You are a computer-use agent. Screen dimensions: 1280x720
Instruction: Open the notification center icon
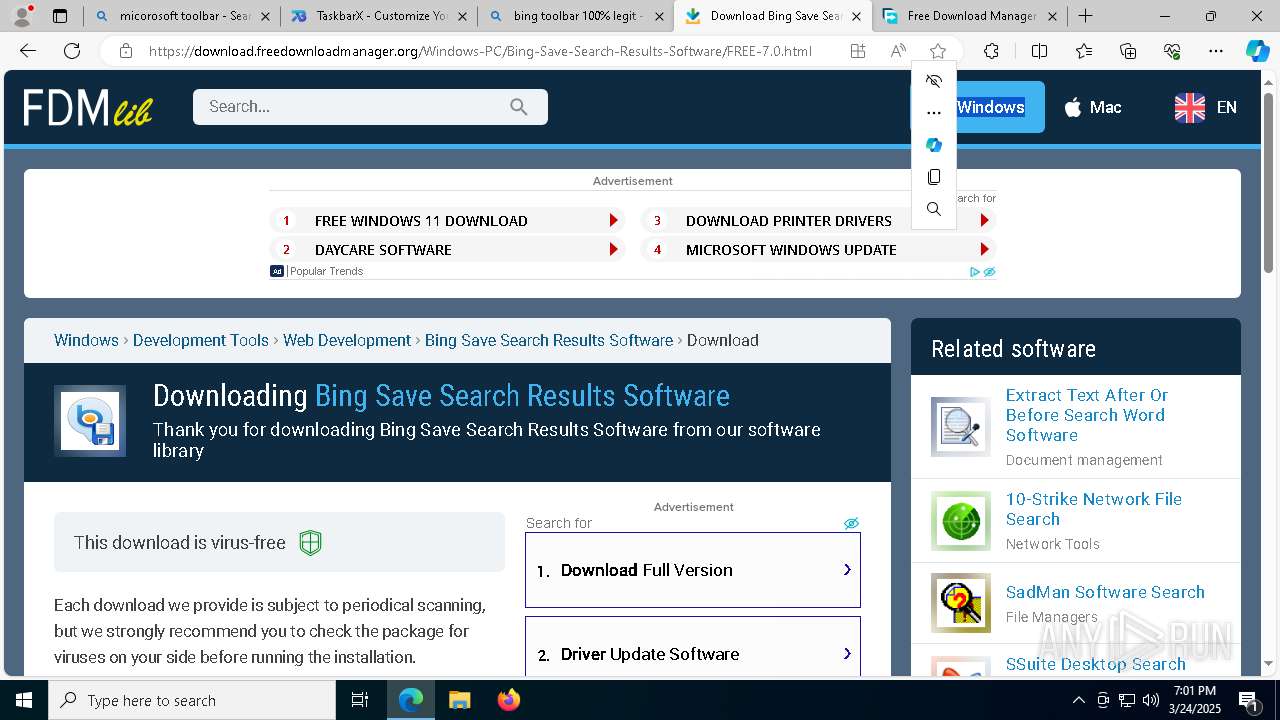(x=1248, y=700)
